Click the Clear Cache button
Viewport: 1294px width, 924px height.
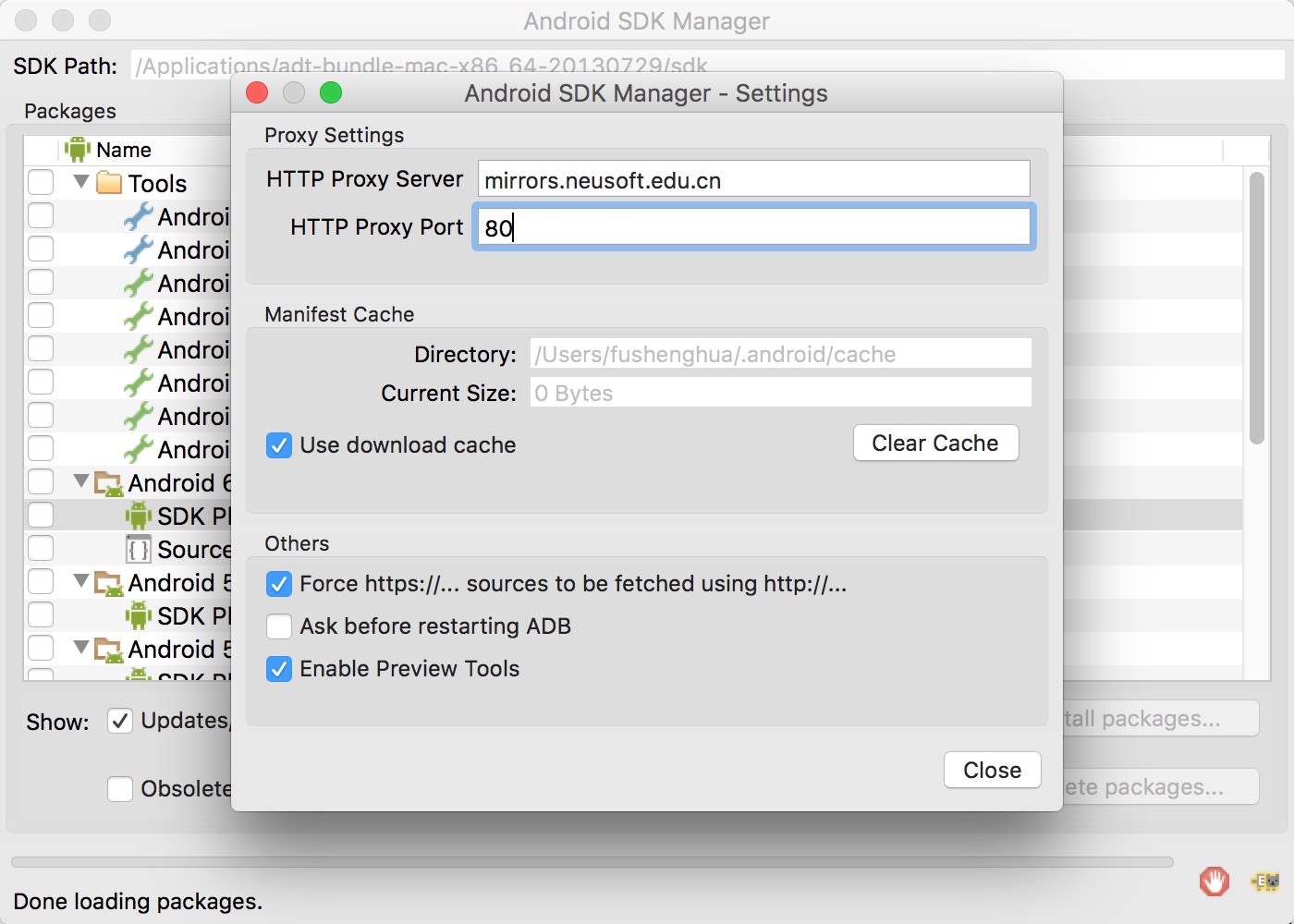[x=935, y=444]
